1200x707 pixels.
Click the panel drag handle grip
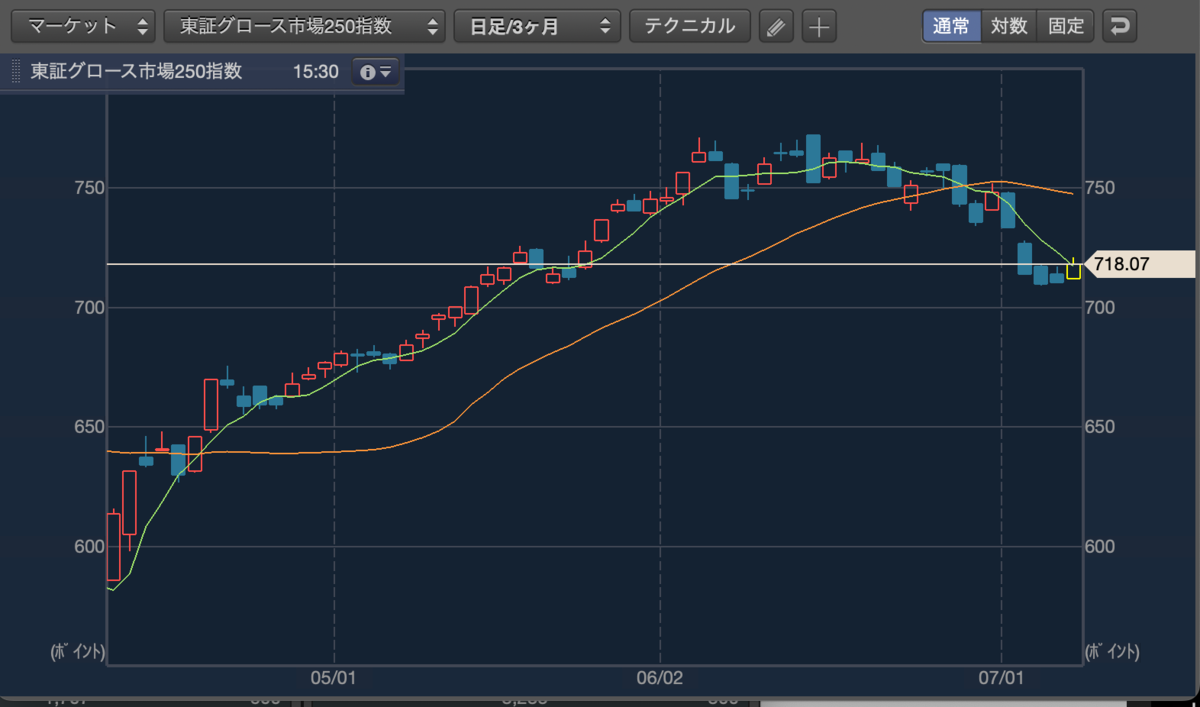(x=15, y=73)
